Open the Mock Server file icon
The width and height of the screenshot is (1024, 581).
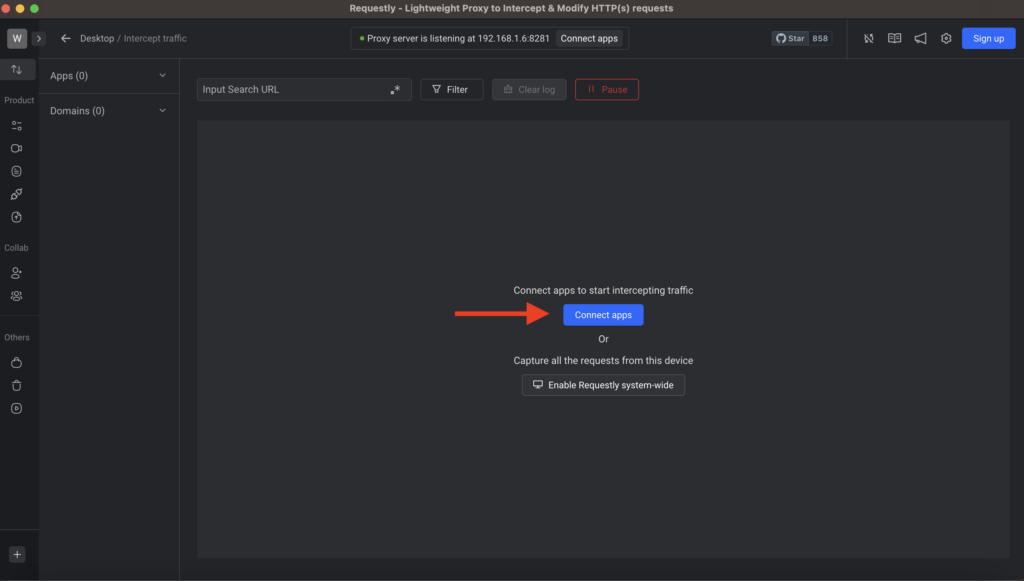pos(18,170)
